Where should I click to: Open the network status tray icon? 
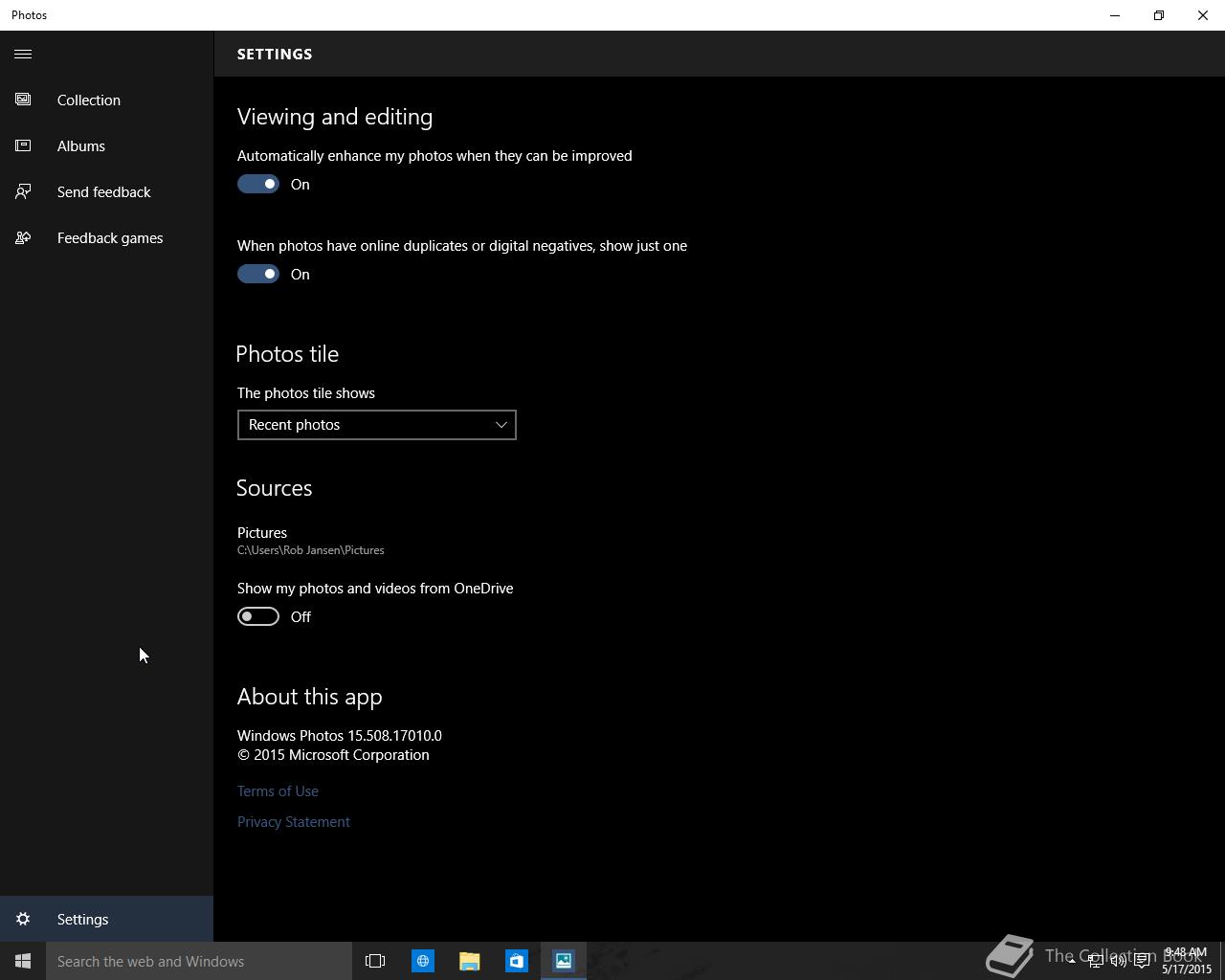click(x=1095, y=961)
